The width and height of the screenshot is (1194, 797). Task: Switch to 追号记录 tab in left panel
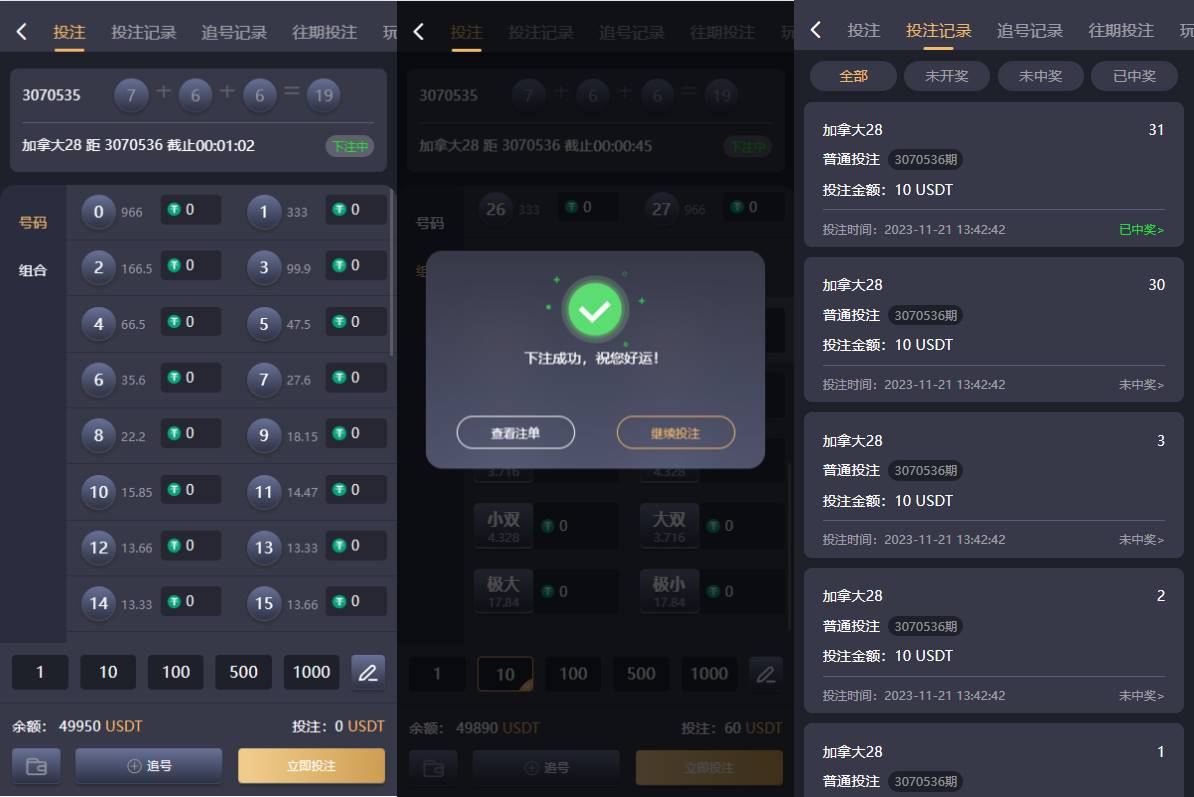(234, 33)
